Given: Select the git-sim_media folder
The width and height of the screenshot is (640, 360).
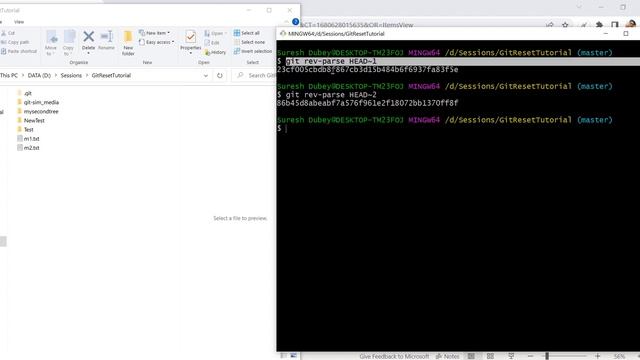Looking at the screenshot, I should pyautogui.click(x=38, y=102).
